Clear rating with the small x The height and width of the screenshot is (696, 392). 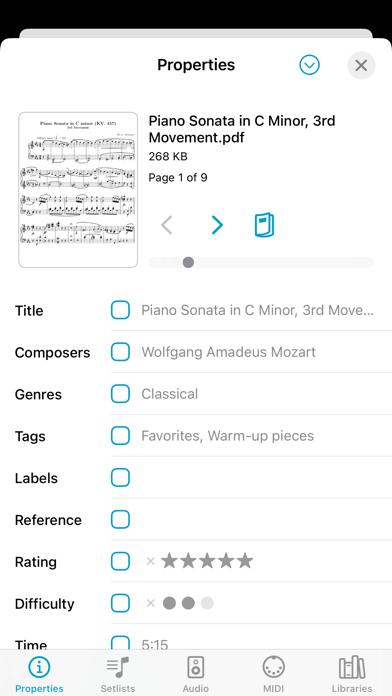tap(150, 562)
